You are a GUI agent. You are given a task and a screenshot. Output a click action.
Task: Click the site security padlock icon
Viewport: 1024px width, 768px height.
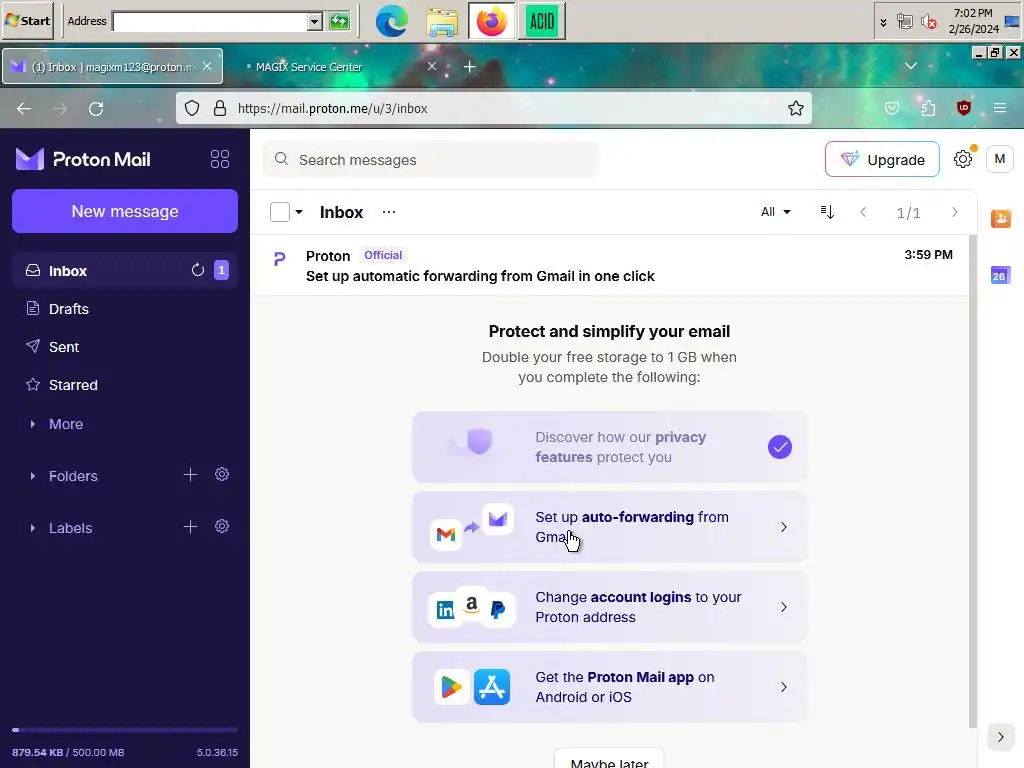coord(220,108)
